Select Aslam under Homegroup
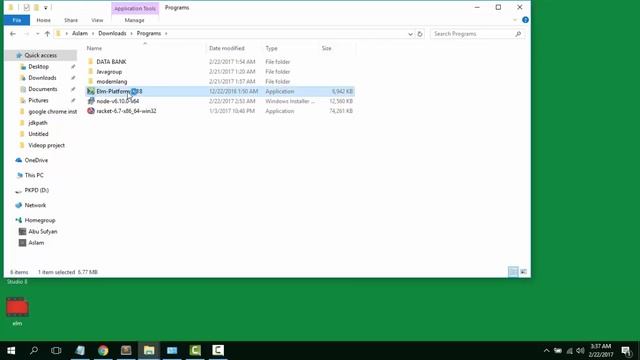This screenshot has width=640, height=360. (36, 243)
